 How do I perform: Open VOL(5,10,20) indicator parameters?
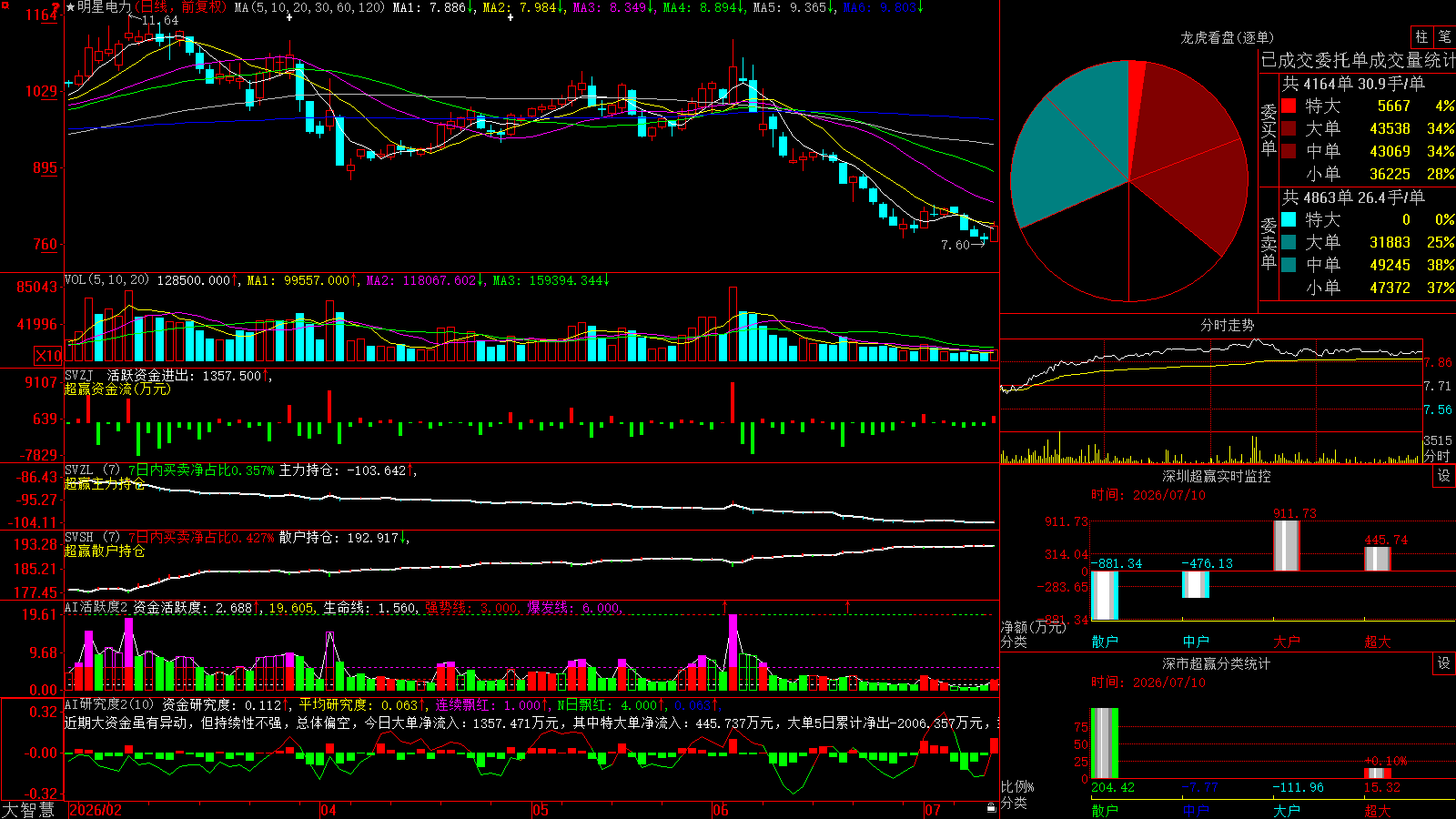tap(107, 280)
